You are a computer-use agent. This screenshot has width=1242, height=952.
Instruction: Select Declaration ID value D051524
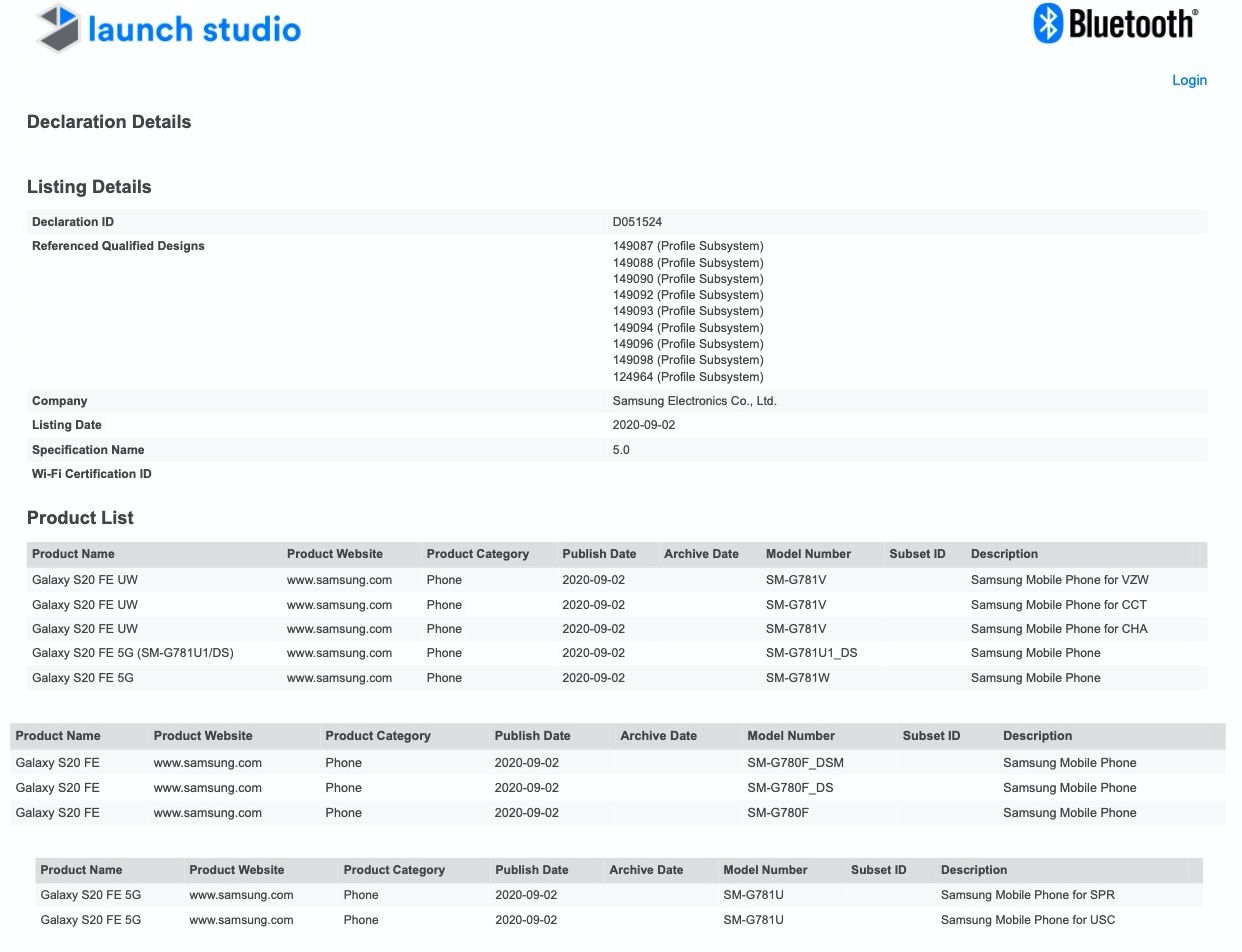(x=637, y=222)
